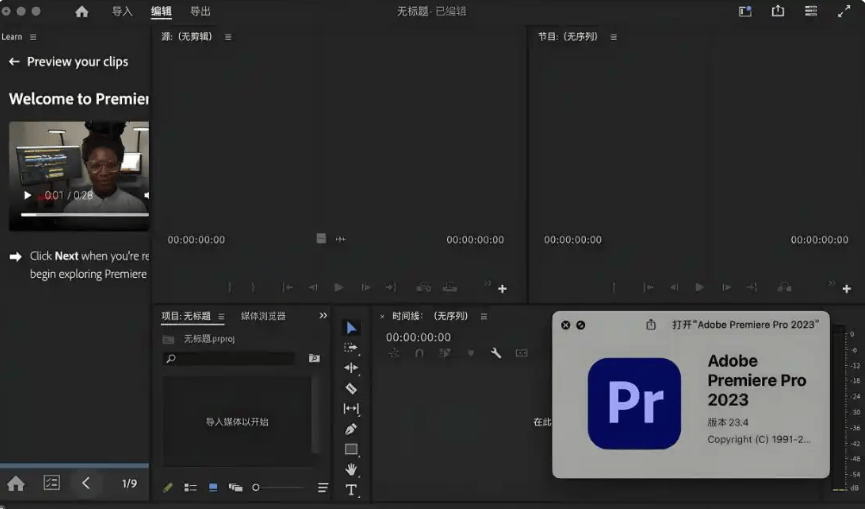This screenshot has width=865, height=509.
Task: Expand hidden panel tabs with double chevron
Action: pos(323,316)
